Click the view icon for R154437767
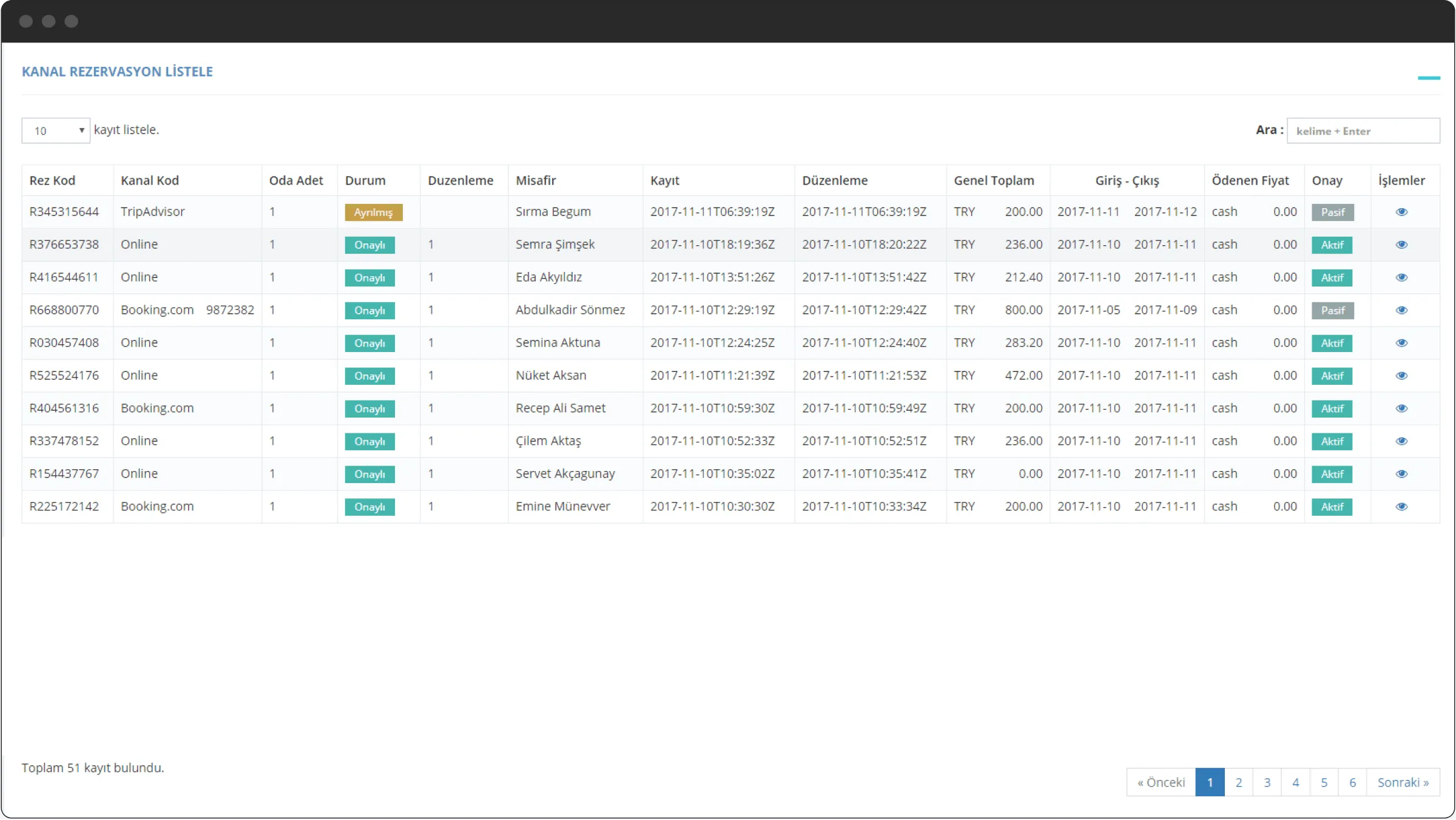 click(x=1401, y=473)
